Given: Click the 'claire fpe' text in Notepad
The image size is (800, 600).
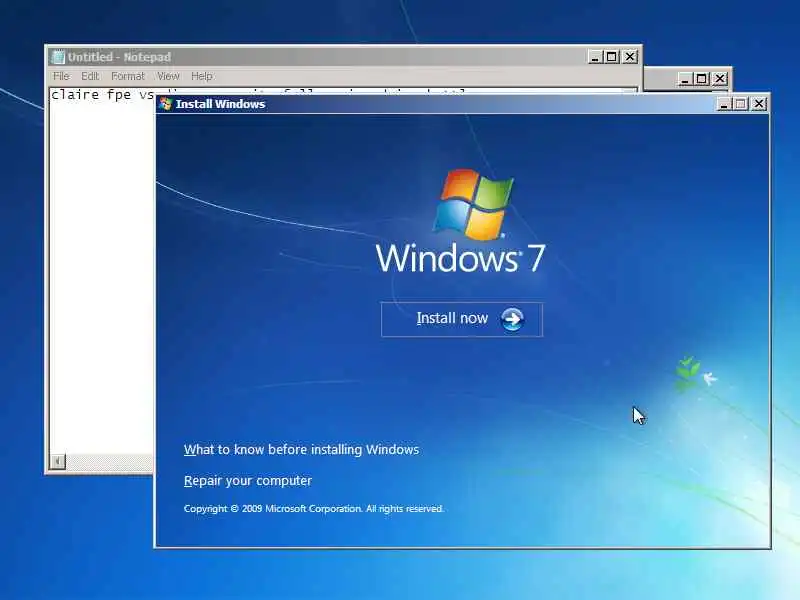Looking at the screenshot, I should (x=91, y=94).
